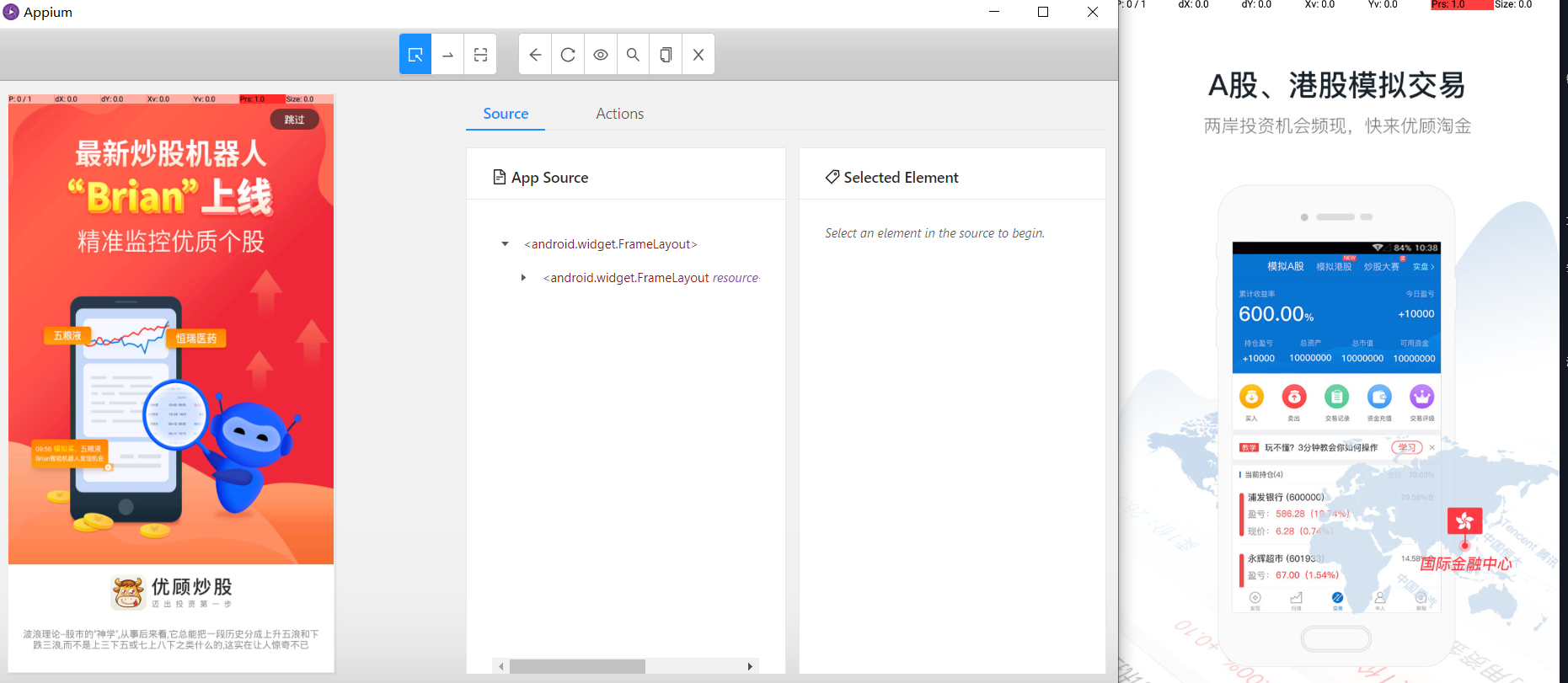Switch to the Source tab
1568x683 pixels.
pos(506,114)
